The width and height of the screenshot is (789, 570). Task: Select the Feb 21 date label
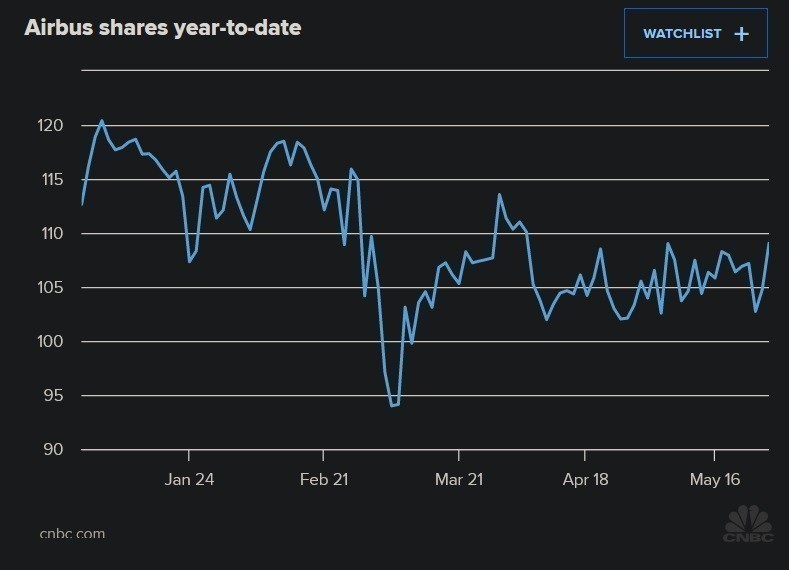323,479
